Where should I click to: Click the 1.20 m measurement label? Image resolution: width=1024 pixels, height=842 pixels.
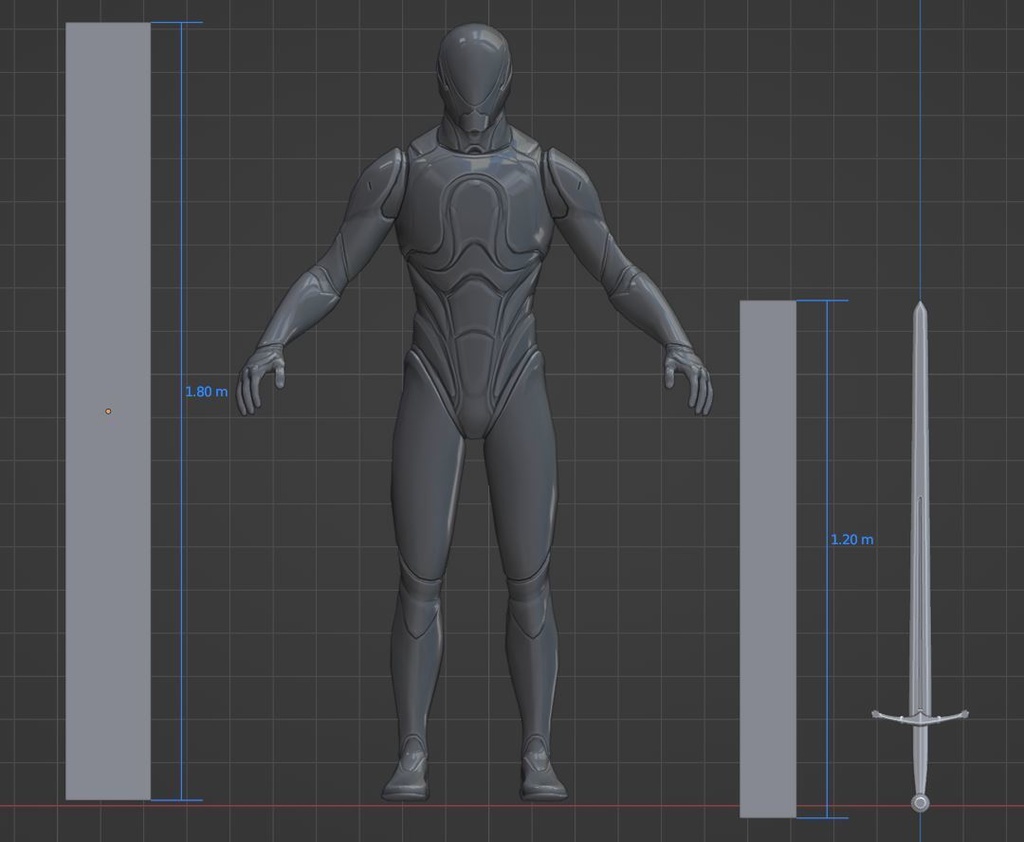[x=852, y=538]
